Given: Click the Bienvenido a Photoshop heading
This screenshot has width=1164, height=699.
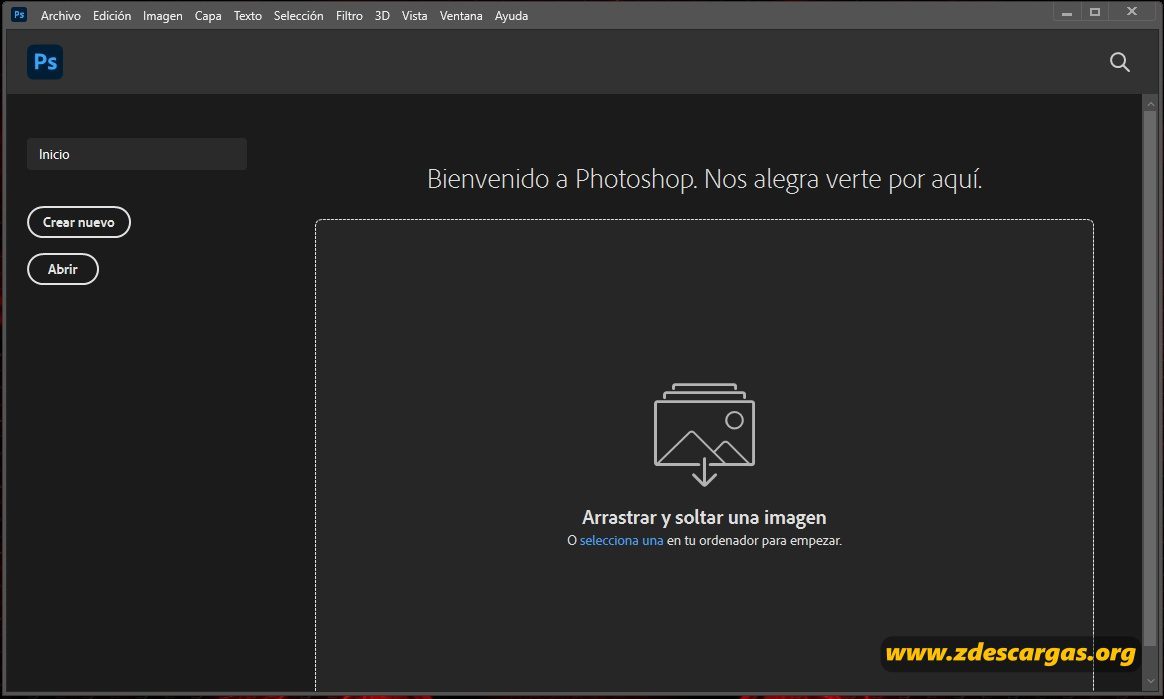Looking at the screenshot, I should (x=704, y=179).
